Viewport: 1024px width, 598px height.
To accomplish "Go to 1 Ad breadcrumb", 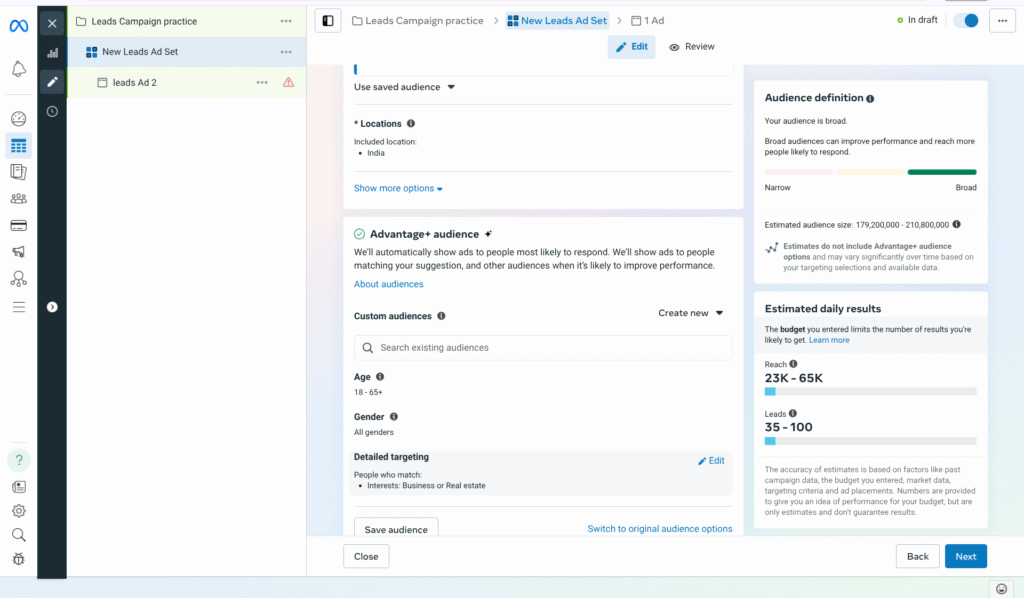I will pos(648,21).
